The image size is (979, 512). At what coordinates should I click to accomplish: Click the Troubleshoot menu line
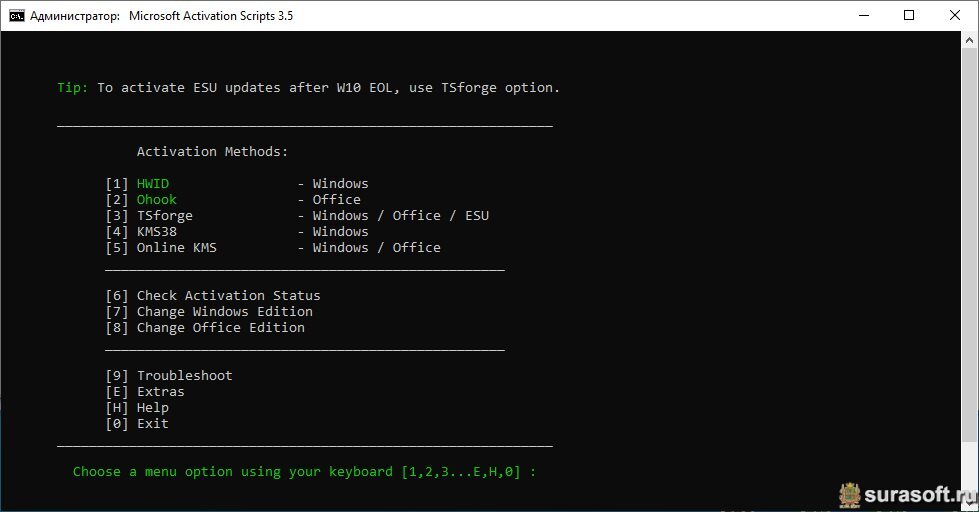(x=184, y=376)
